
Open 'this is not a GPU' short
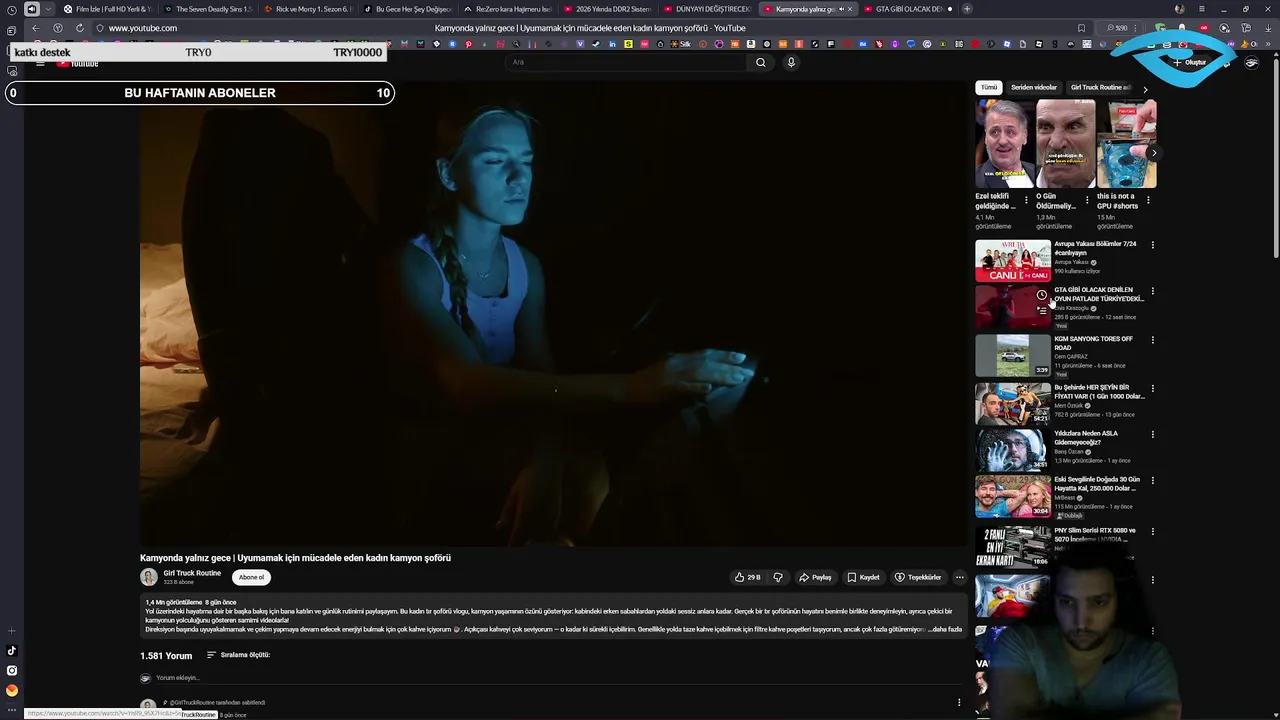(x=1126, y=144)
